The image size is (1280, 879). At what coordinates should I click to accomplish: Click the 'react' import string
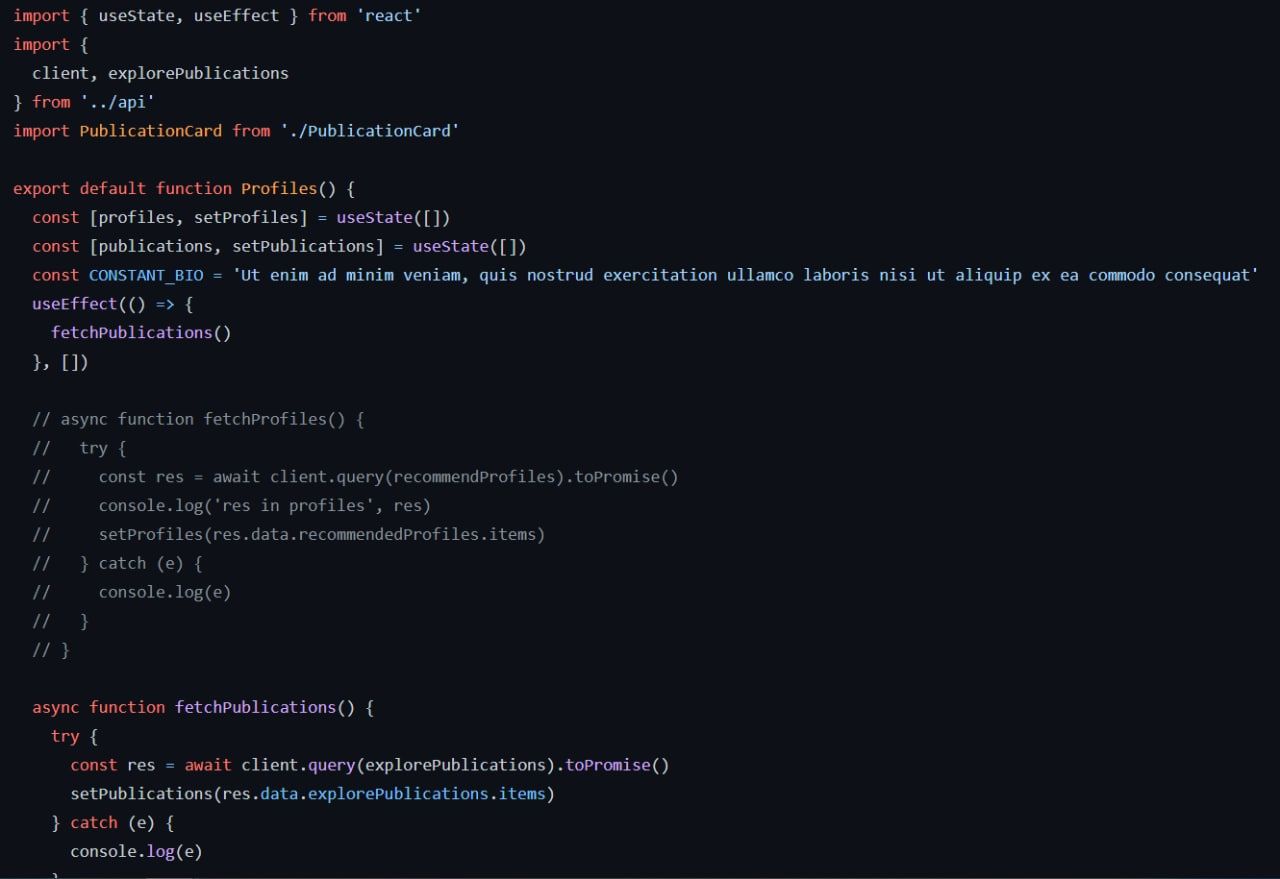389,16
